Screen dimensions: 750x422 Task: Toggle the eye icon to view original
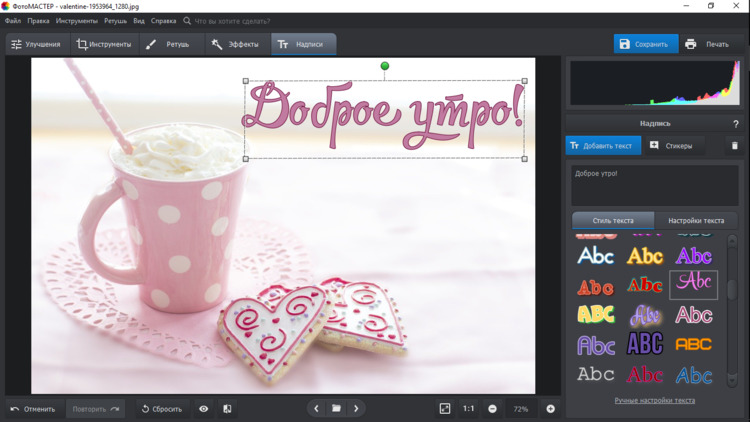204,409
